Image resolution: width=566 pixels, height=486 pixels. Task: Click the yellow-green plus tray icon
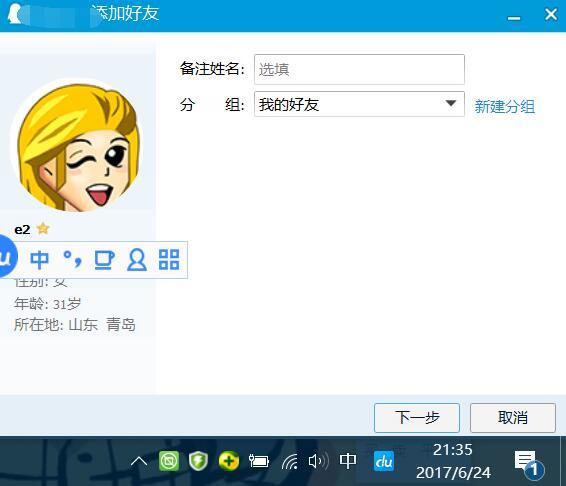[x=229, y=461]
